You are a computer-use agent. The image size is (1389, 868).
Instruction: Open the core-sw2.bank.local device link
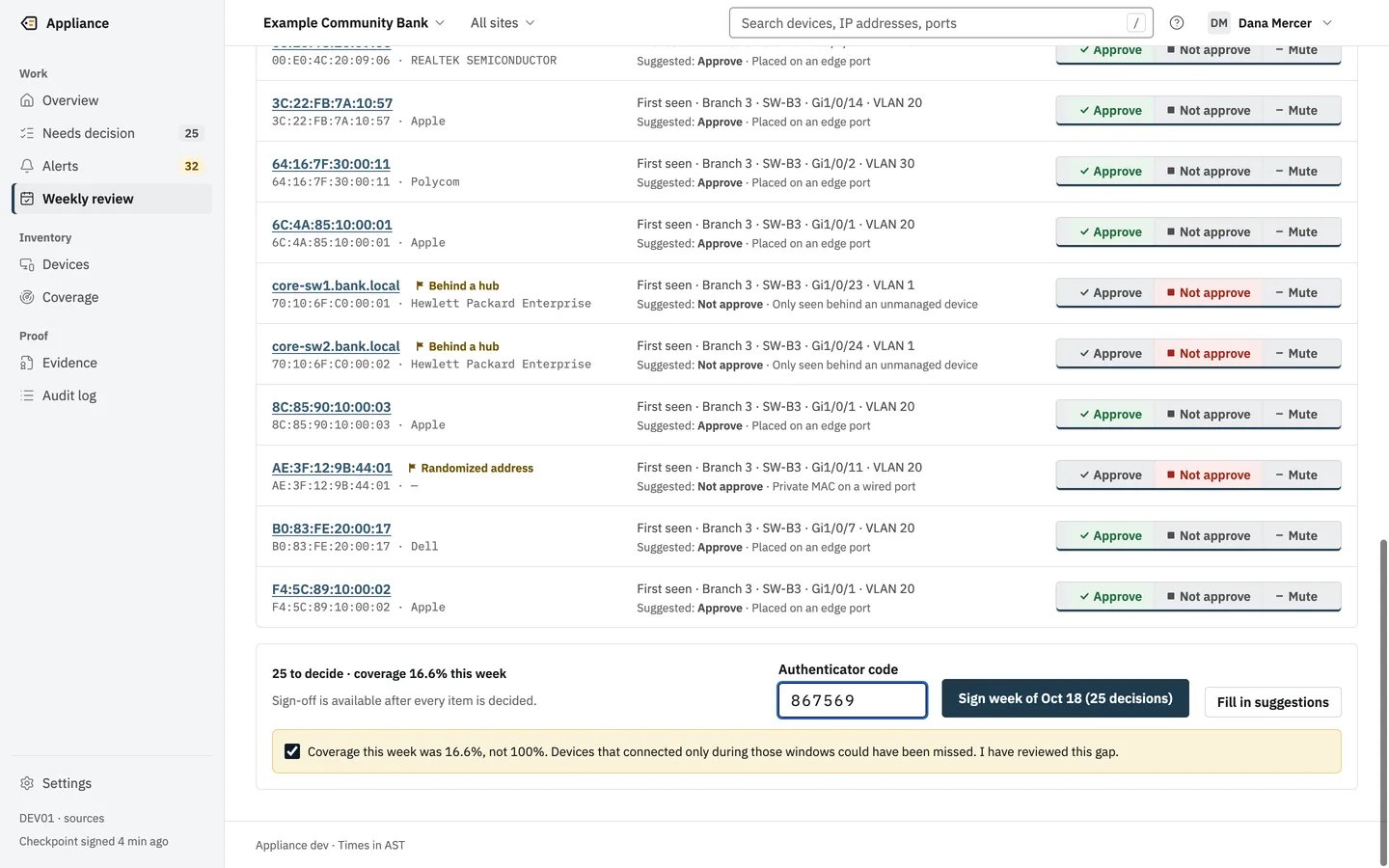click(x=336, y=346)
